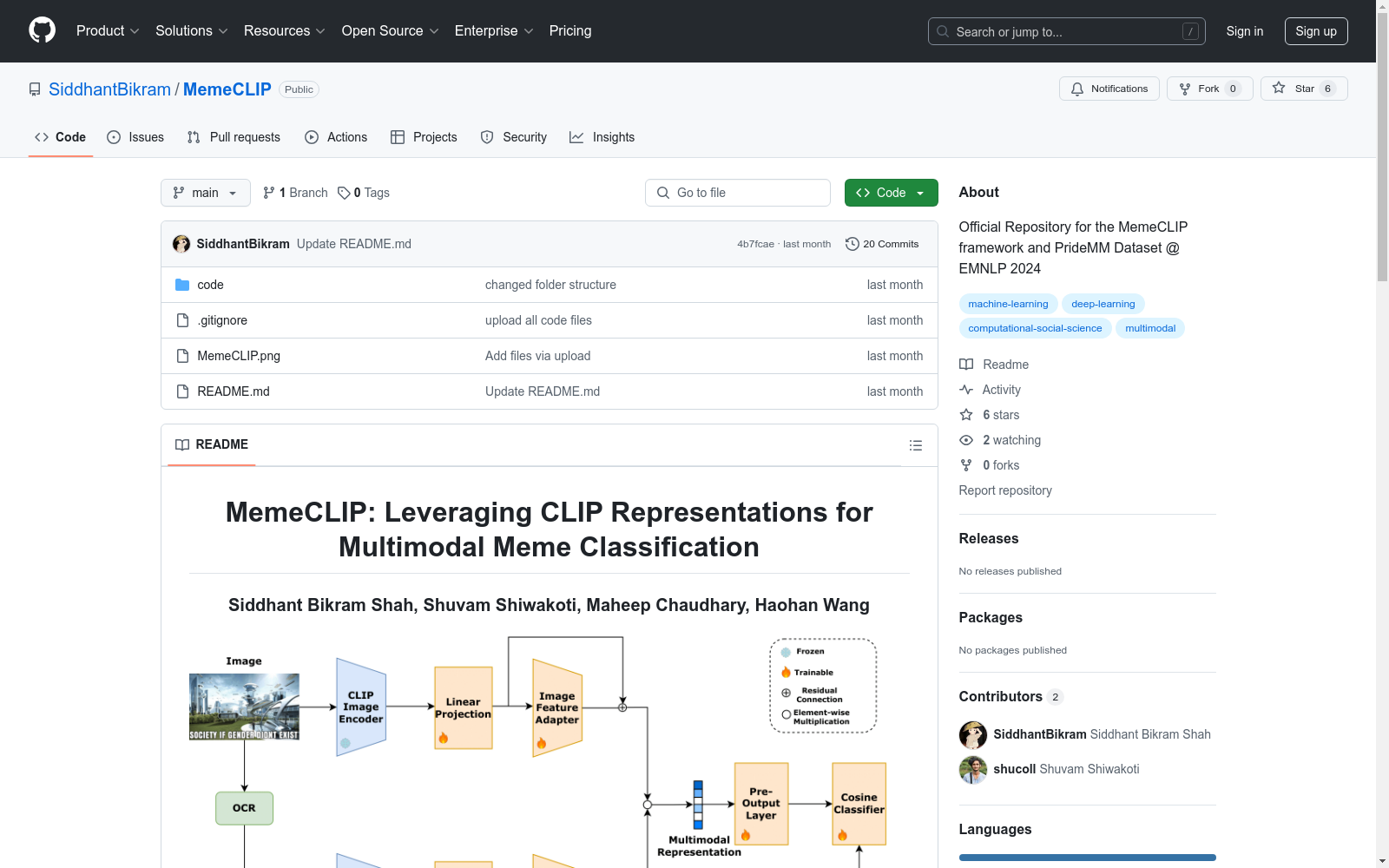Open the Activity link

[x=991, y=390]
